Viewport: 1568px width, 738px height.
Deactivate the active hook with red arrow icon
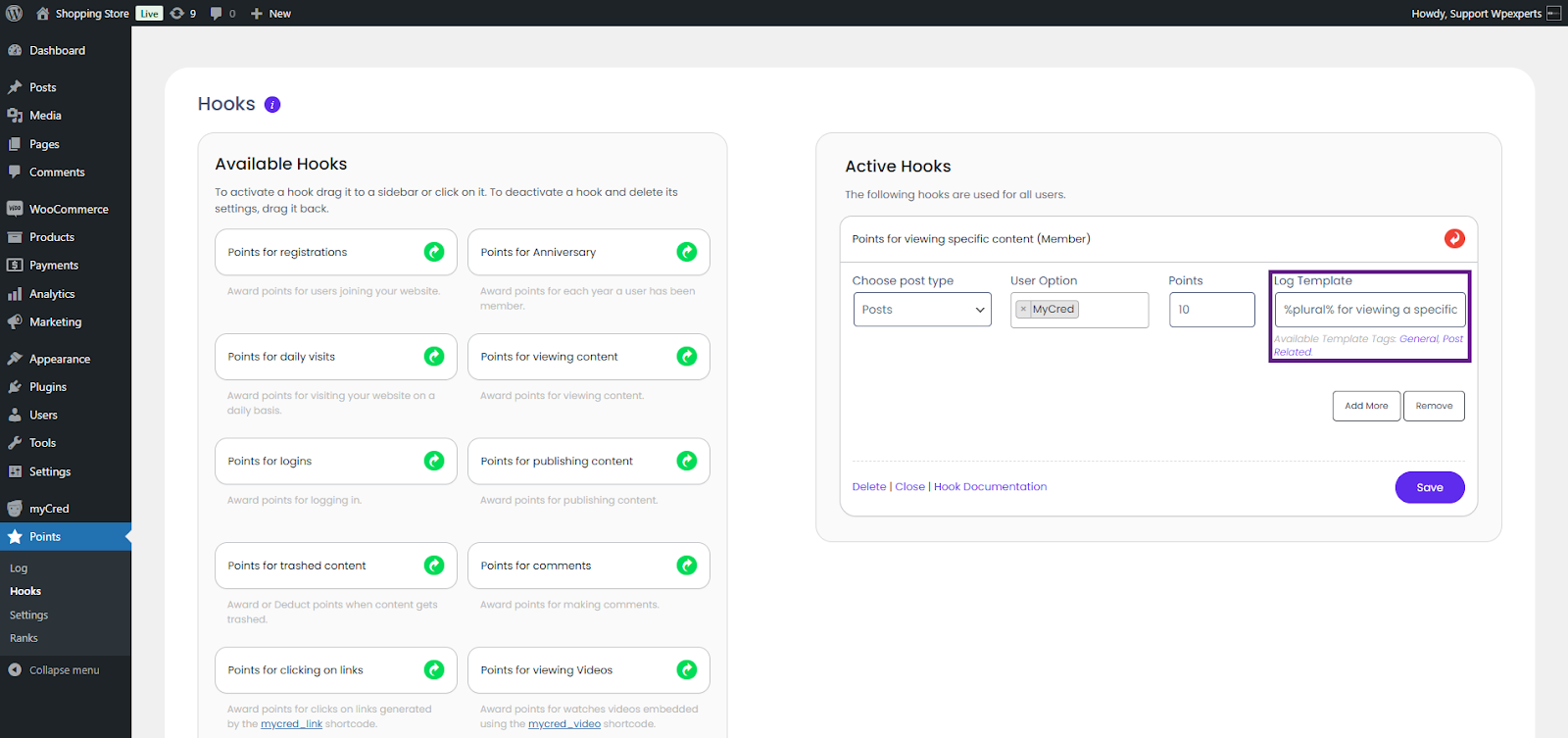[x=1454, y=238]
